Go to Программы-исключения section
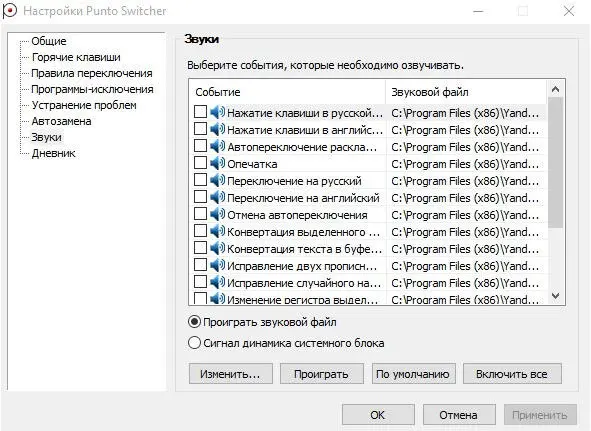The image size is (591, 431). click(92, 89)
